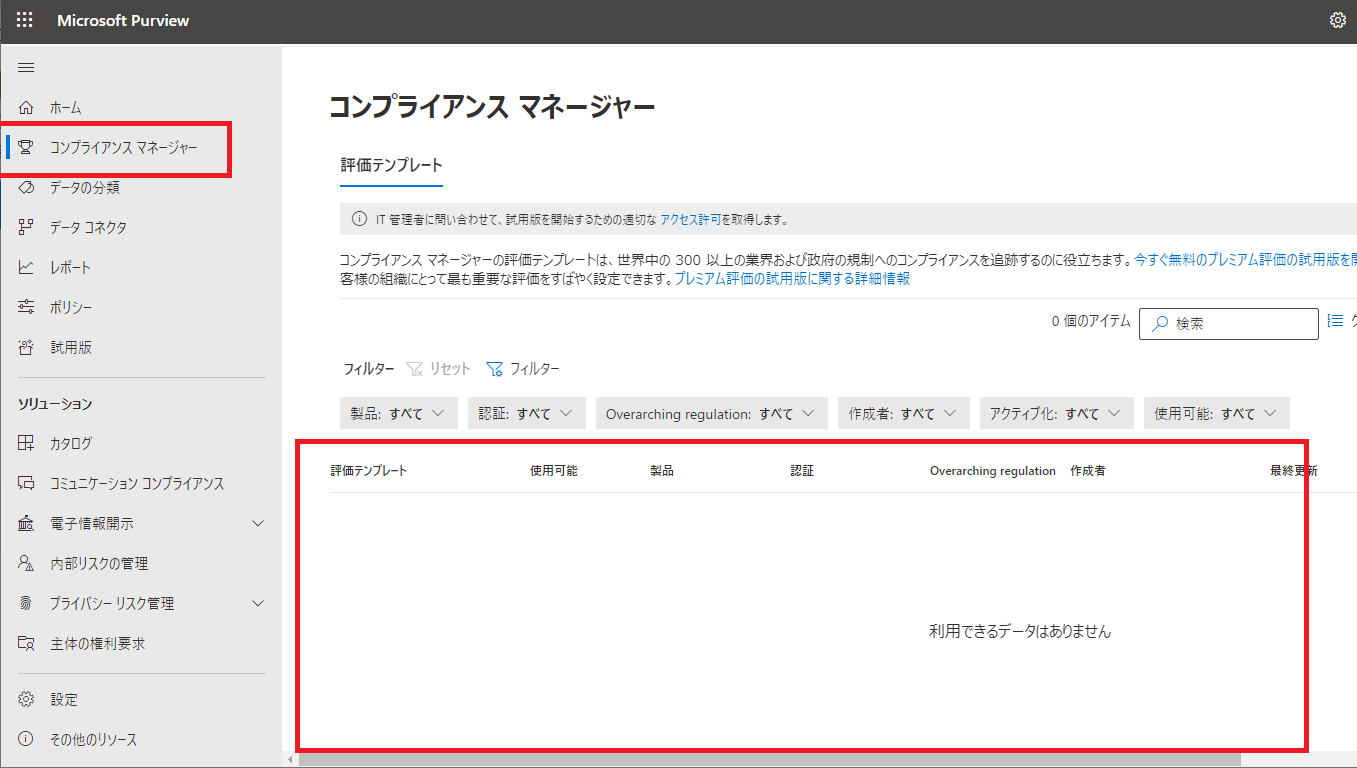Click the カタログ grid icon
1357x768 pixels.
[x=27, y=443]
